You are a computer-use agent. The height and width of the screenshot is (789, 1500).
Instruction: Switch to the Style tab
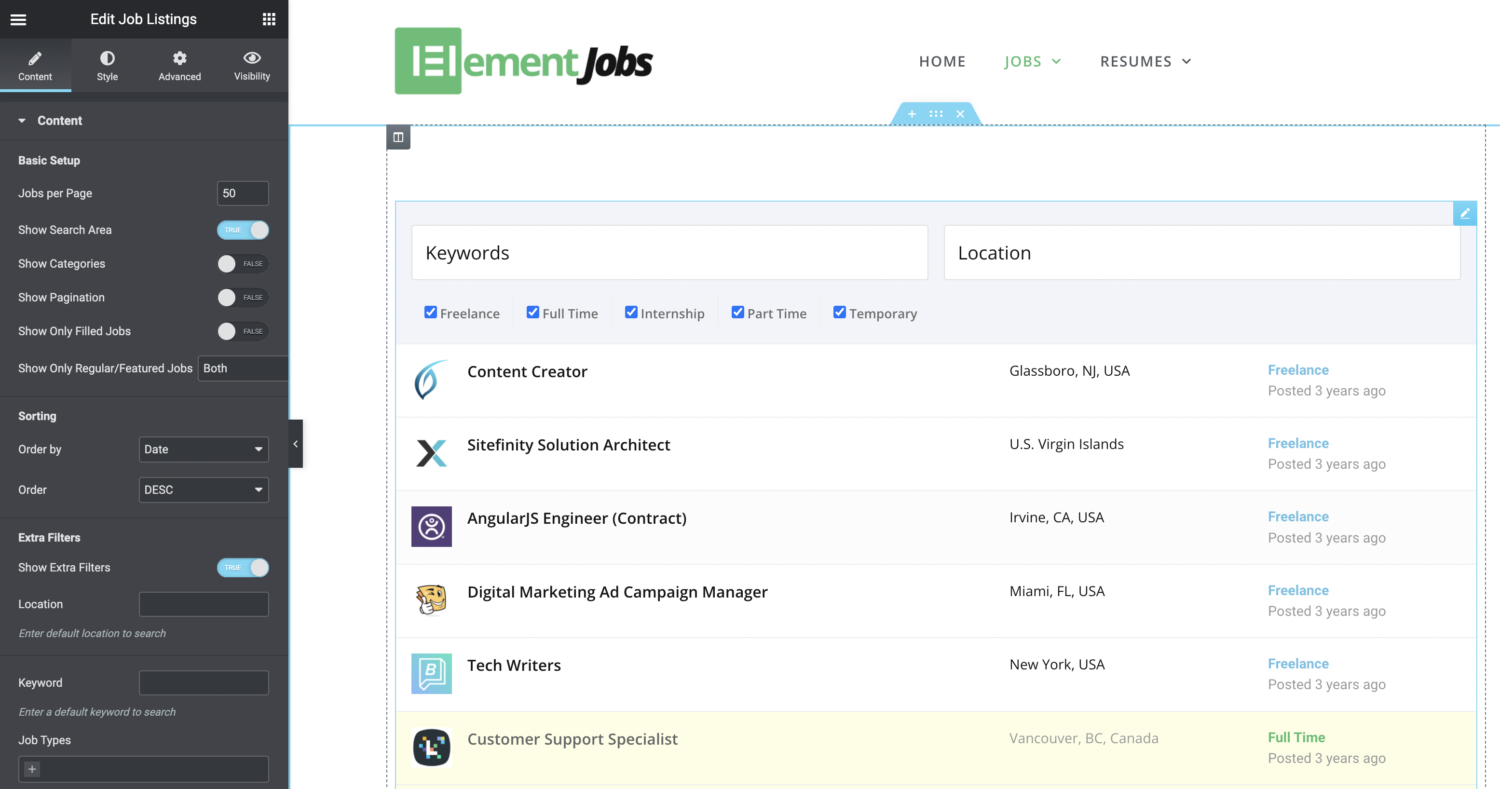(107, 65)
